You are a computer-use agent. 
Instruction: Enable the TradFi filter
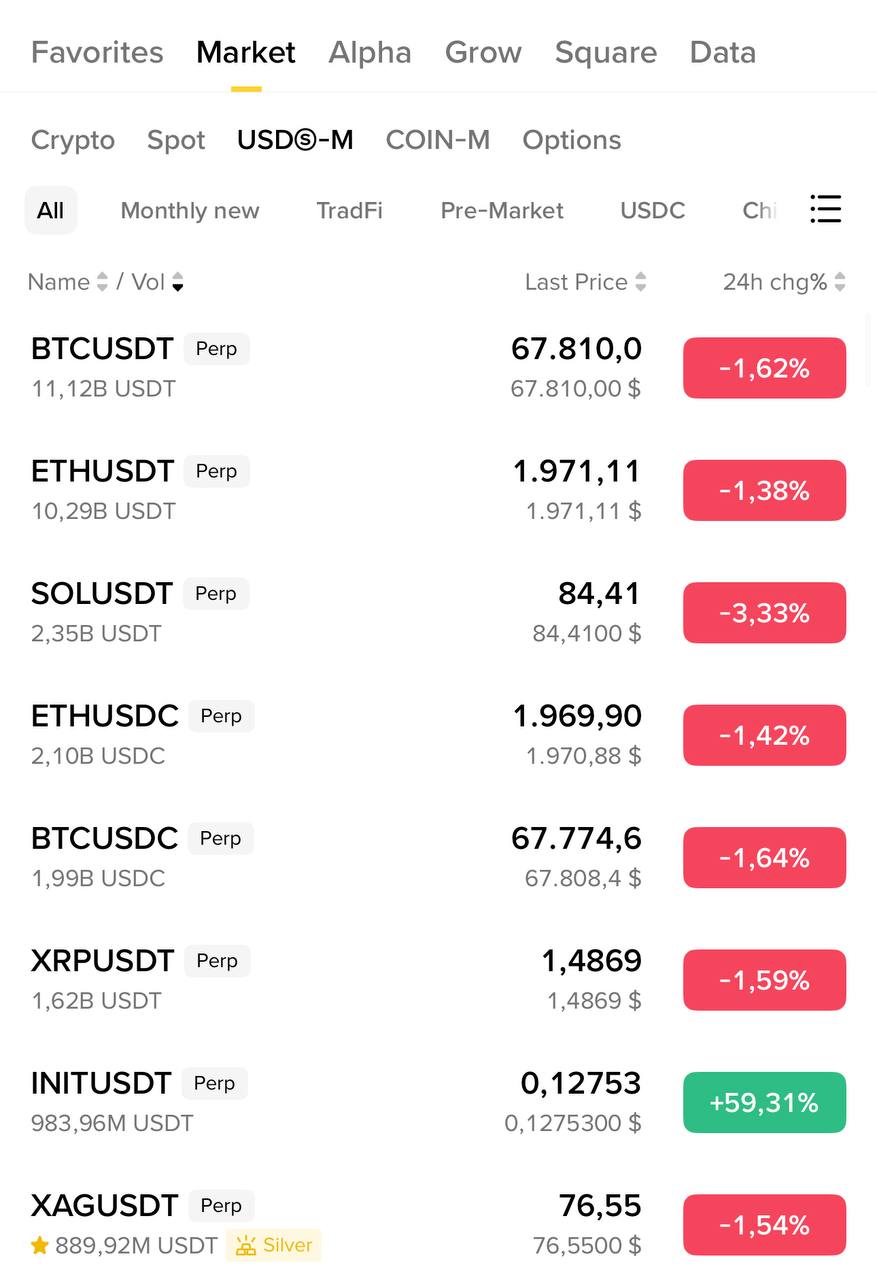pyautogui.click(x=349, y=211)
